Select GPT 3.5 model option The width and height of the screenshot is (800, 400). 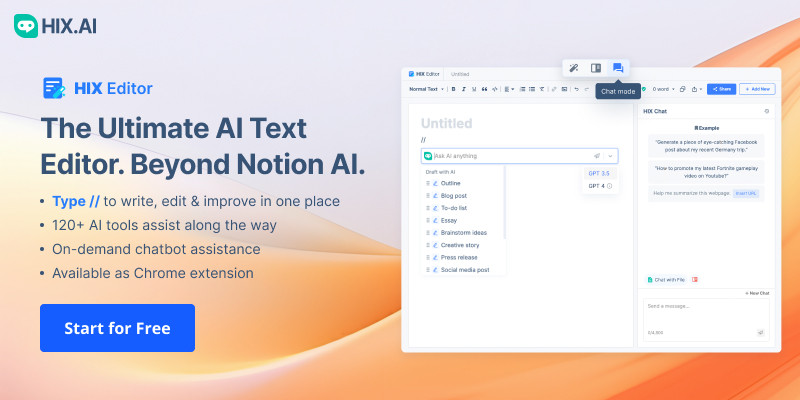coord(599,173)
